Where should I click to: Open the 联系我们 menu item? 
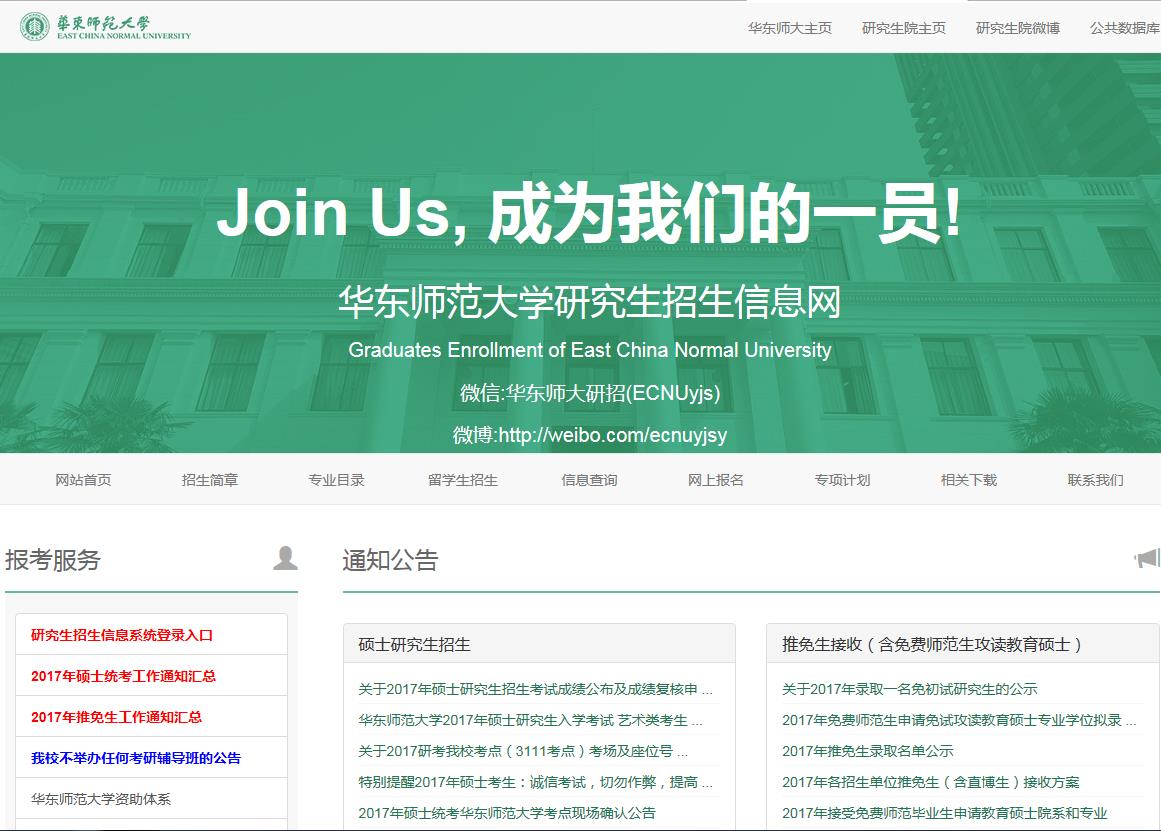click(1096, 480)
